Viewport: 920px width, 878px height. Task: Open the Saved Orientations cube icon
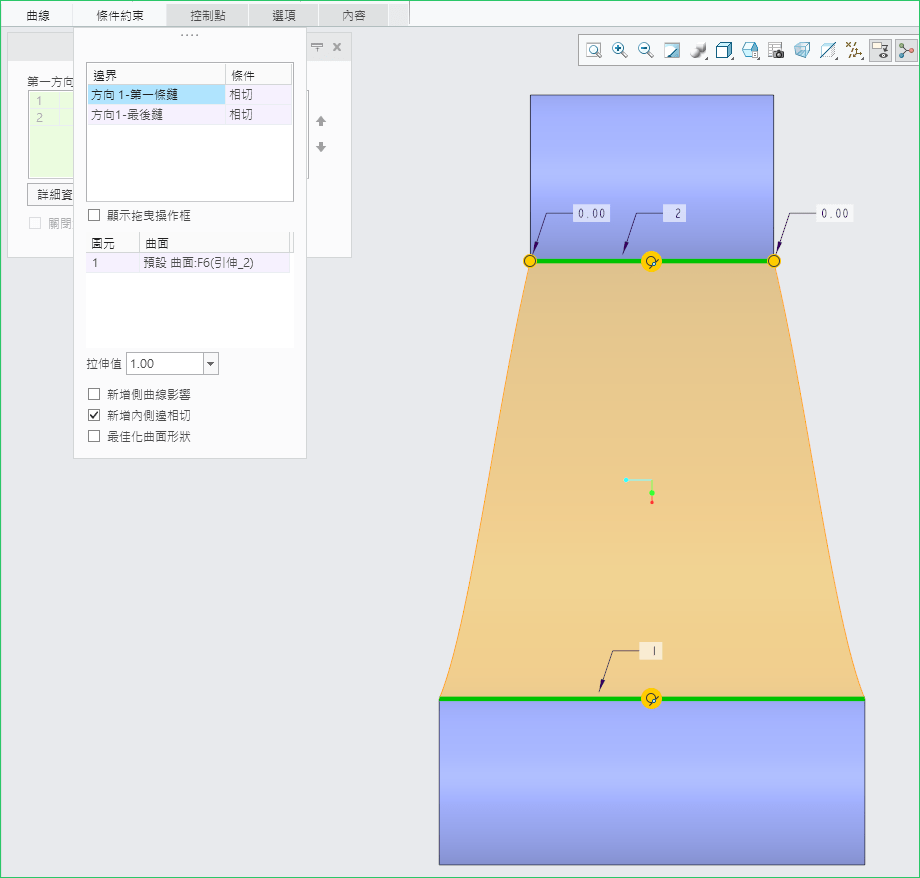click(725, 50)
